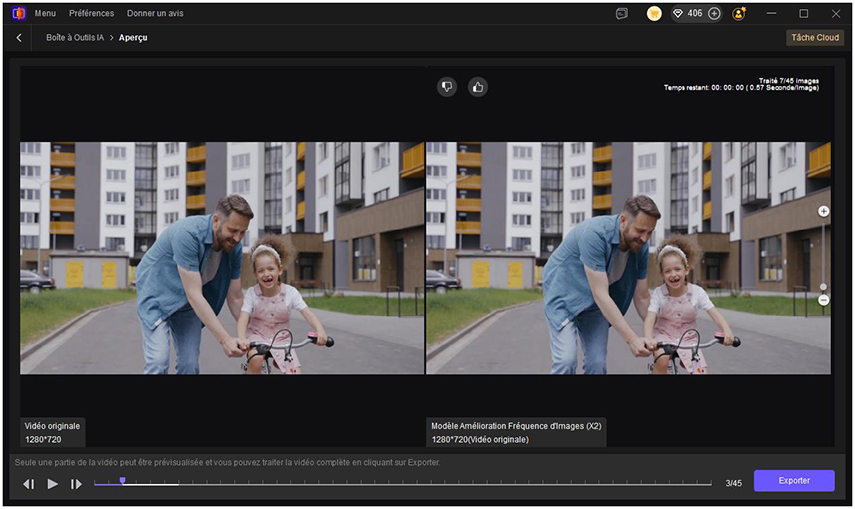
Task: Click the Temps restant status text
Action: click(741, 88)
